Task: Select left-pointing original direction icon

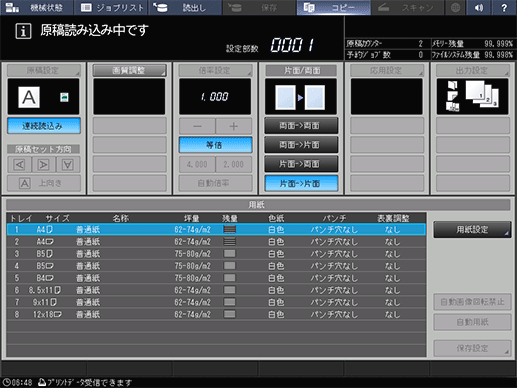Action: pos(20,165)
